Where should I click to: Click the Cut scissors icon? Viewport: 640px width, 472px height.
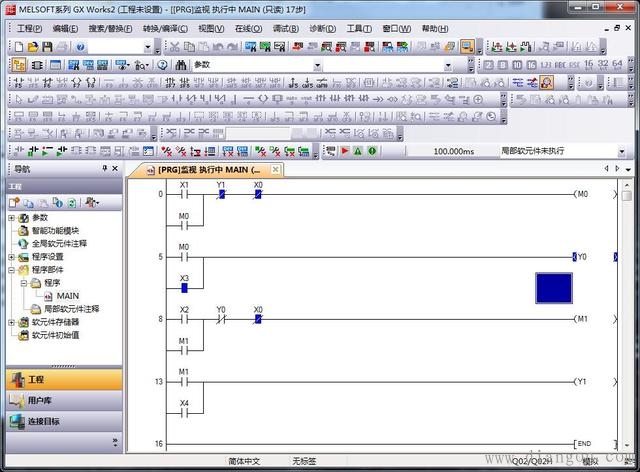[174, 47]
